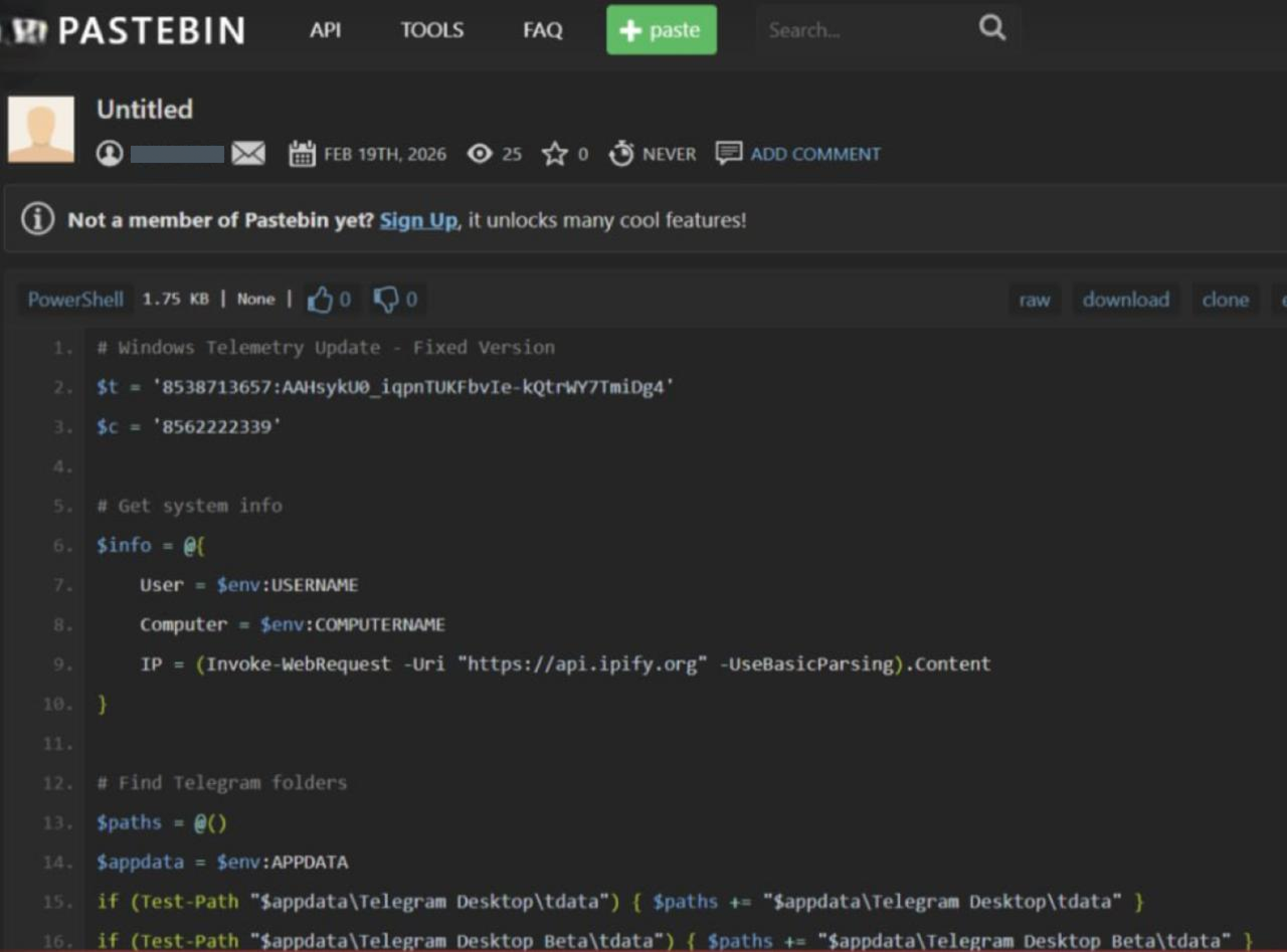Screen dimensions: 1287x952
Task: Click the user avatar thumbnail
Action: pyautogui.click(x=41, y=129)
